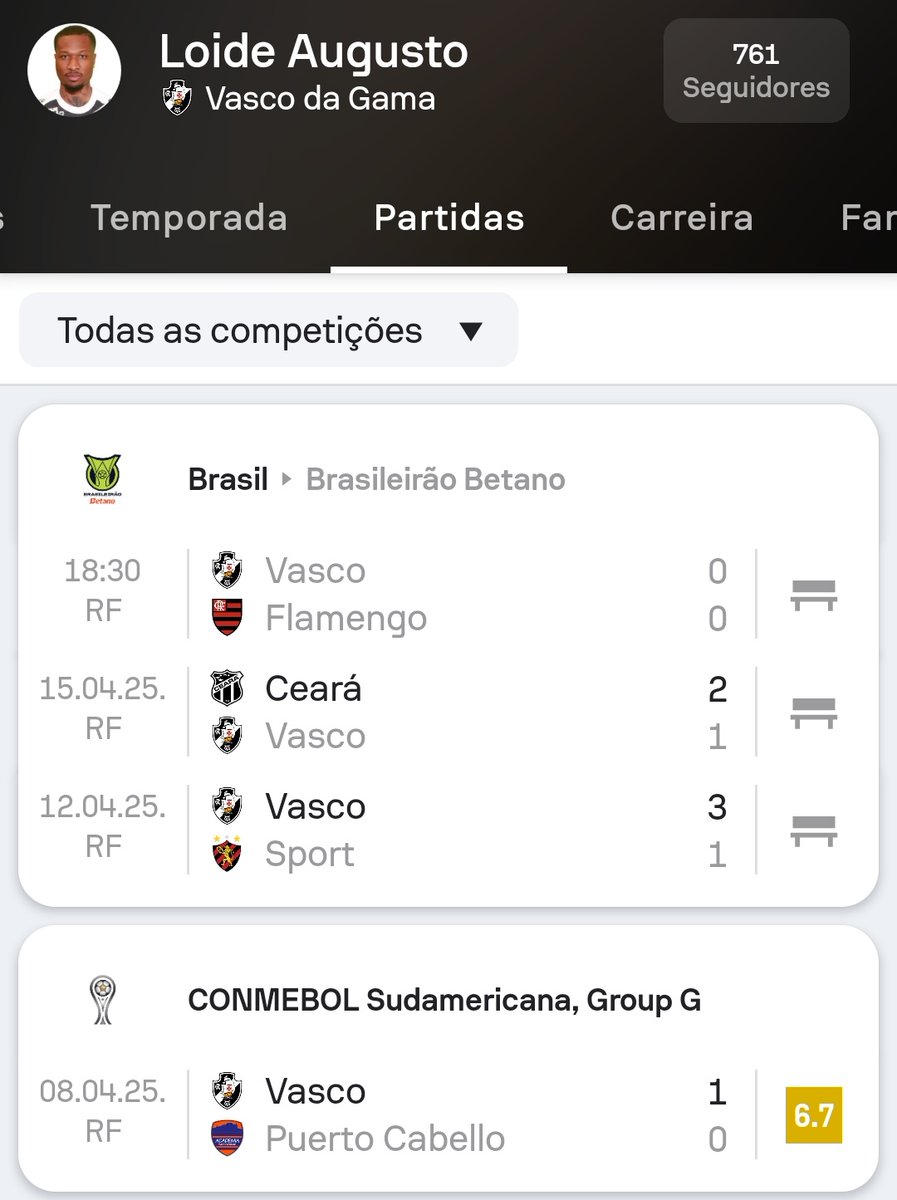Click the Vasco da Gama crest in header

[x=177, y=98]
